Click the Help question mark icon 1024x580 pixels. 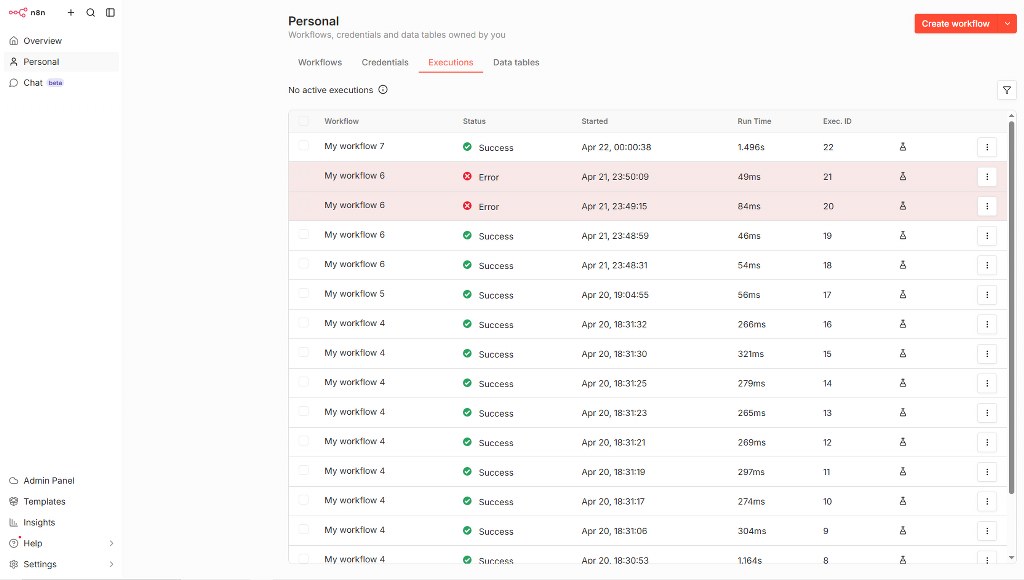point(14,543)
